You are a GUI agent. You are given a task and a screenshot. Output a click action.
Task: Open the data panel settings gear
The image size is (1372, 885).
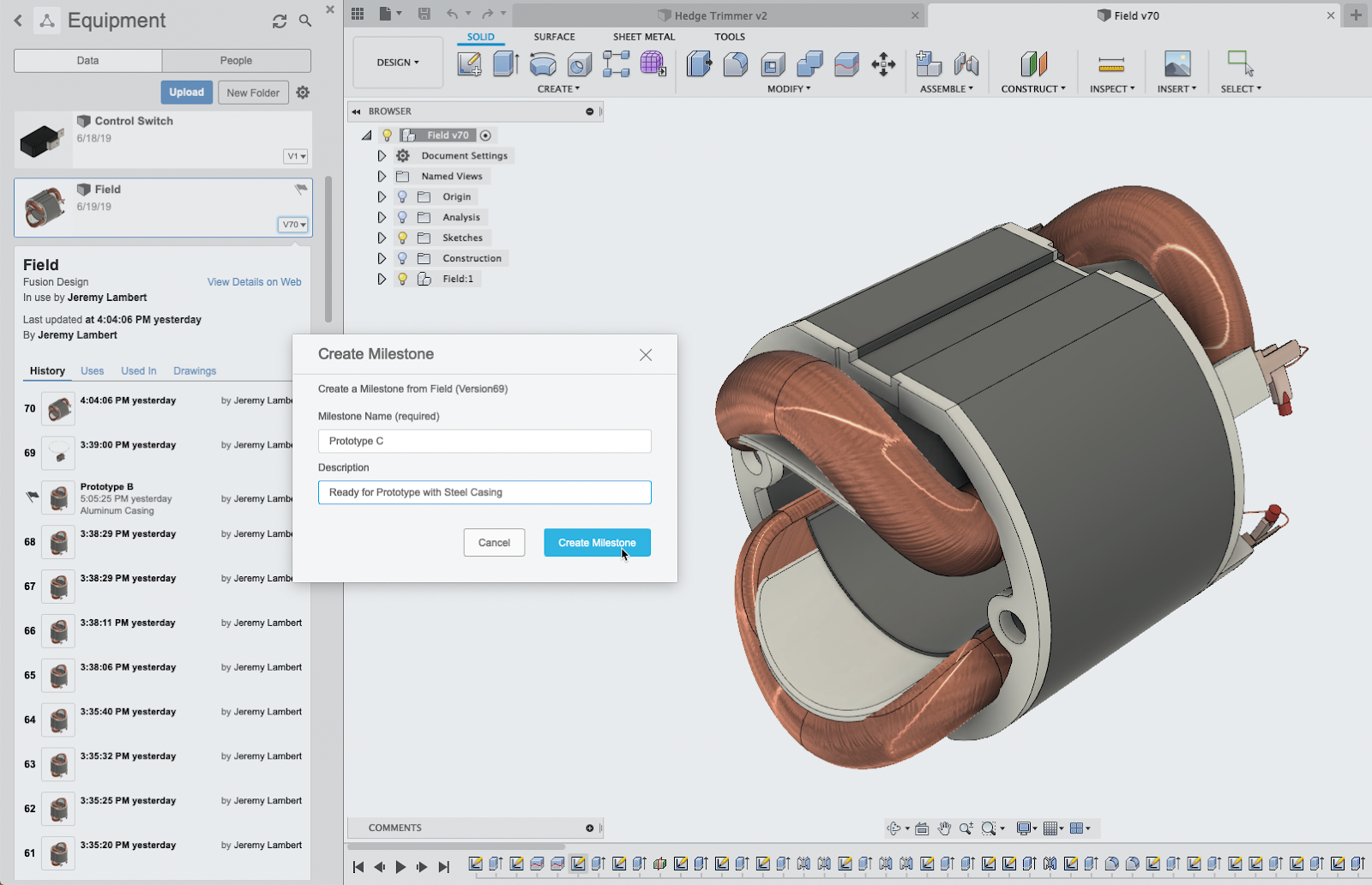[303, 93]
